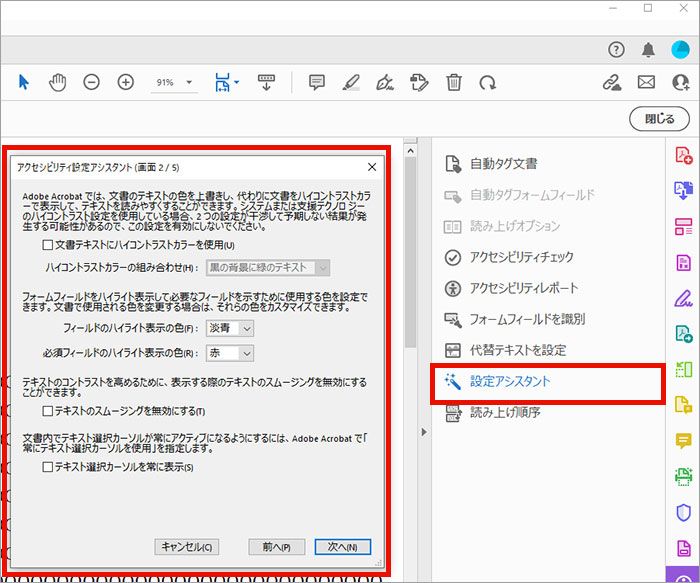The image size is (700, 583).
Task: Open green Compress PDF sidebar tool
Action: pyautogui.click(x=683, y=370)
